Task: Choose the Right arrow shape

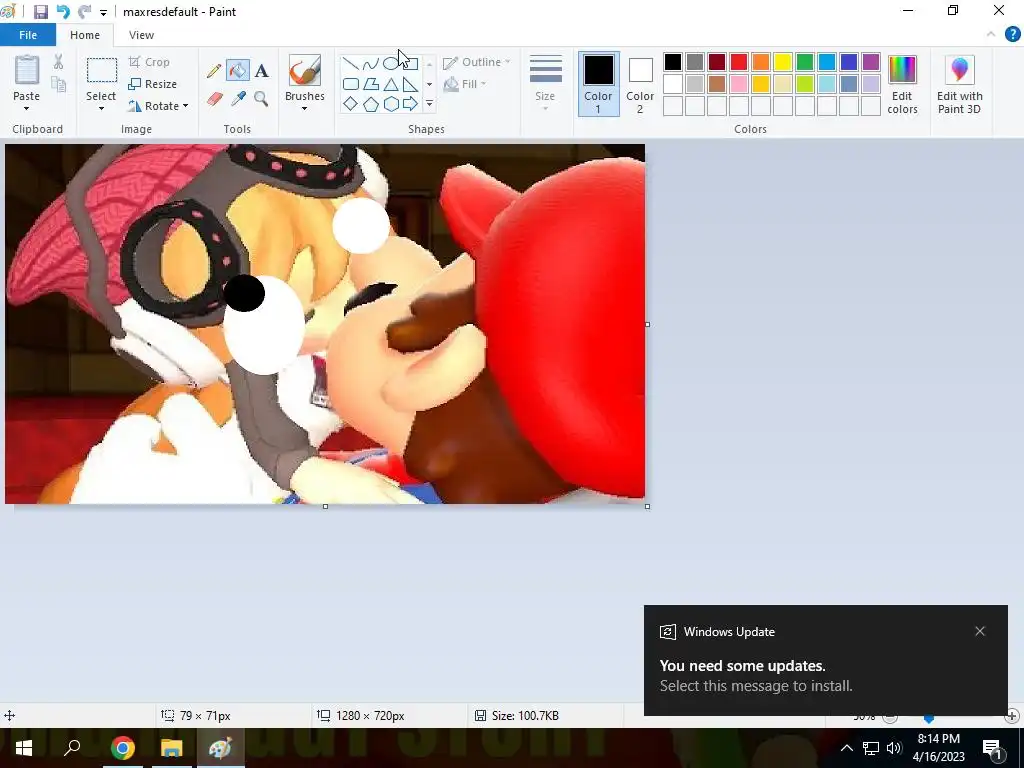Action: [x=410, y=104]
